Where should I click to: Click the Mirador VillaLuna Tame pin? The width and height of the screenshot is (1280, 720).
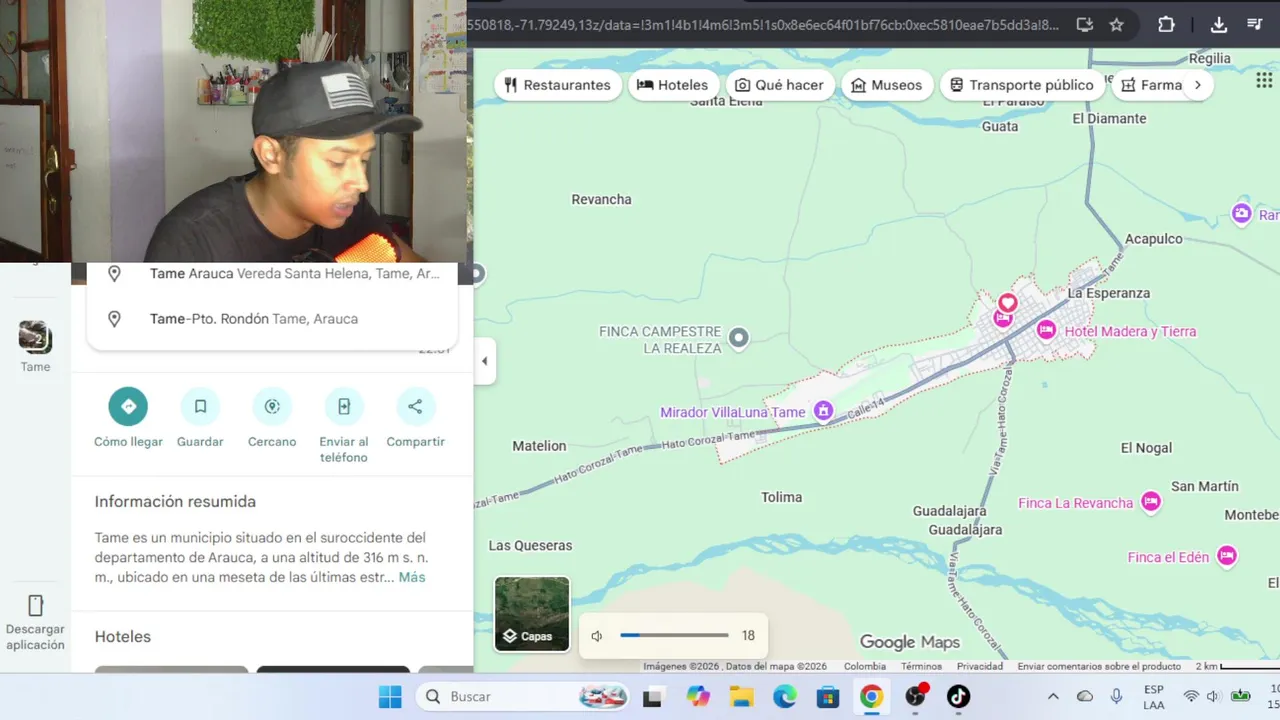(823, 411)
